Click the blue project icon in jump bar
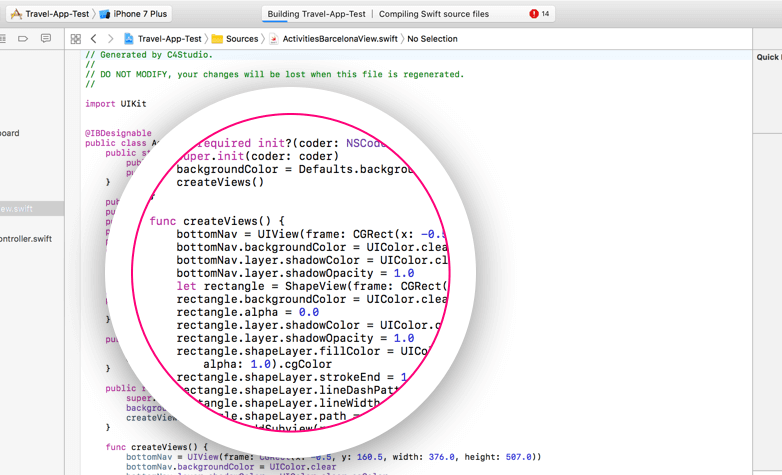The width and height of the screenshot is (782, 475). tap(129, 38)
